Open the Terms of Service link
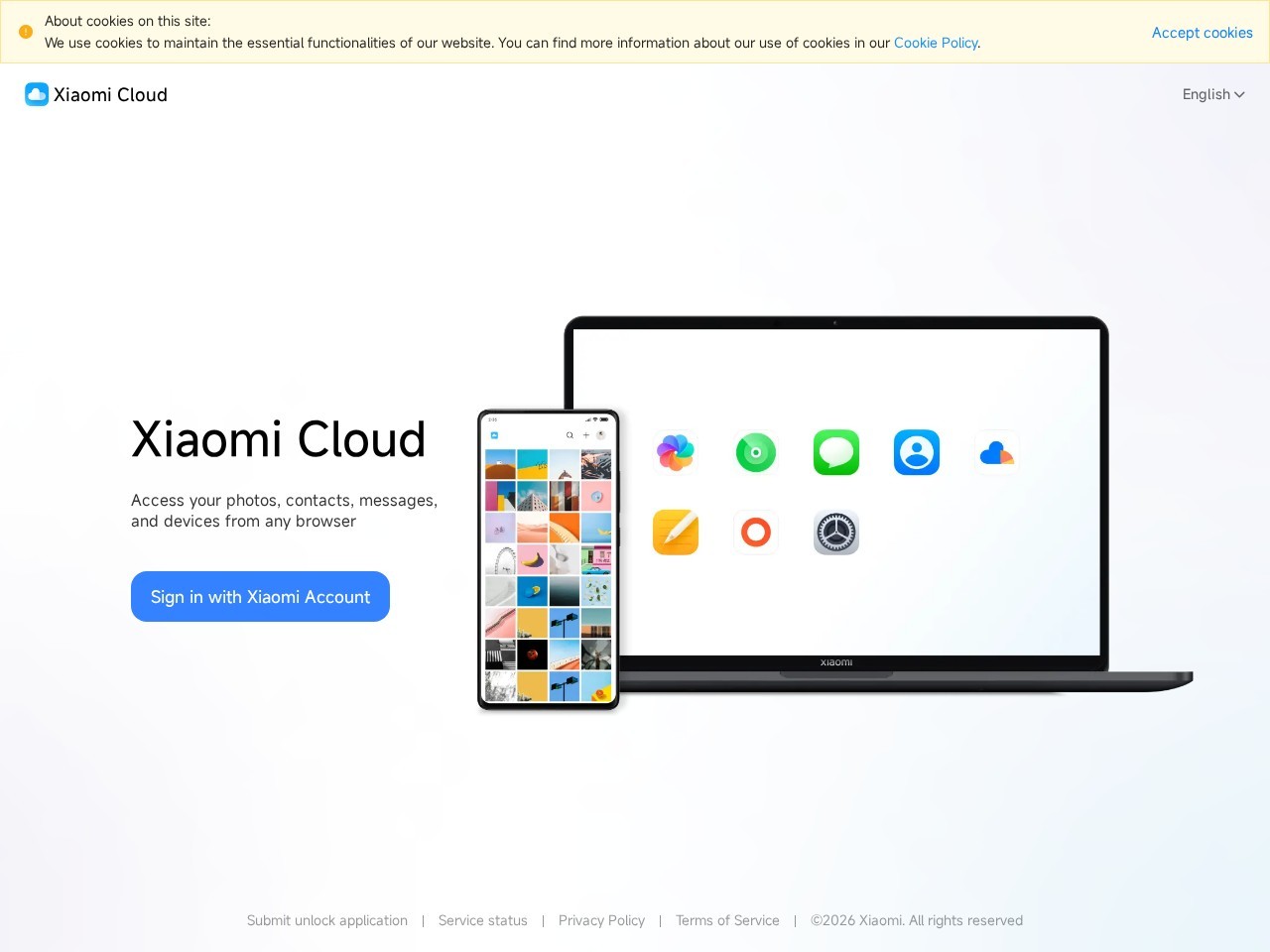Viewport: 1270px width, 952px height. 727,920
